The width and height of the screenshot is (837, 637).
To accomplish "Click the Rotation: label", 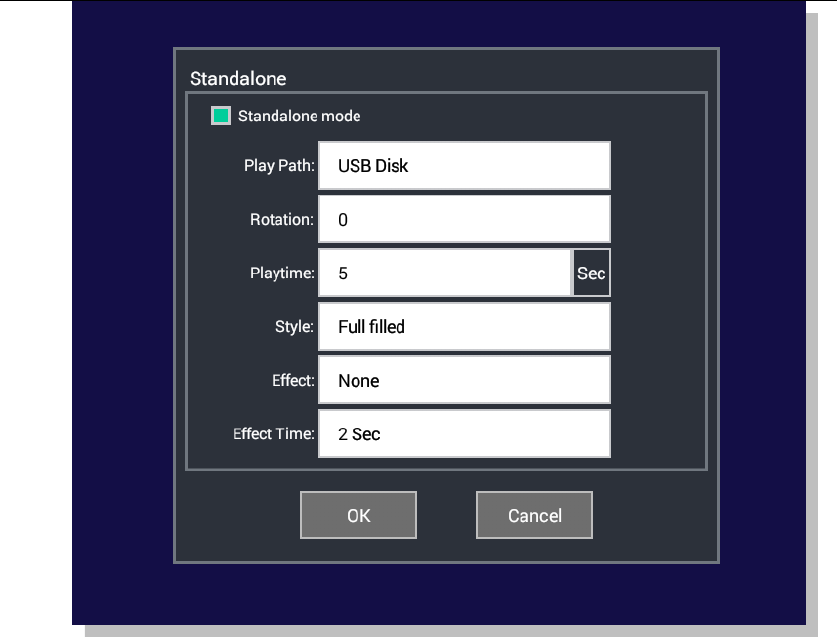I will [x=282, y=219].
